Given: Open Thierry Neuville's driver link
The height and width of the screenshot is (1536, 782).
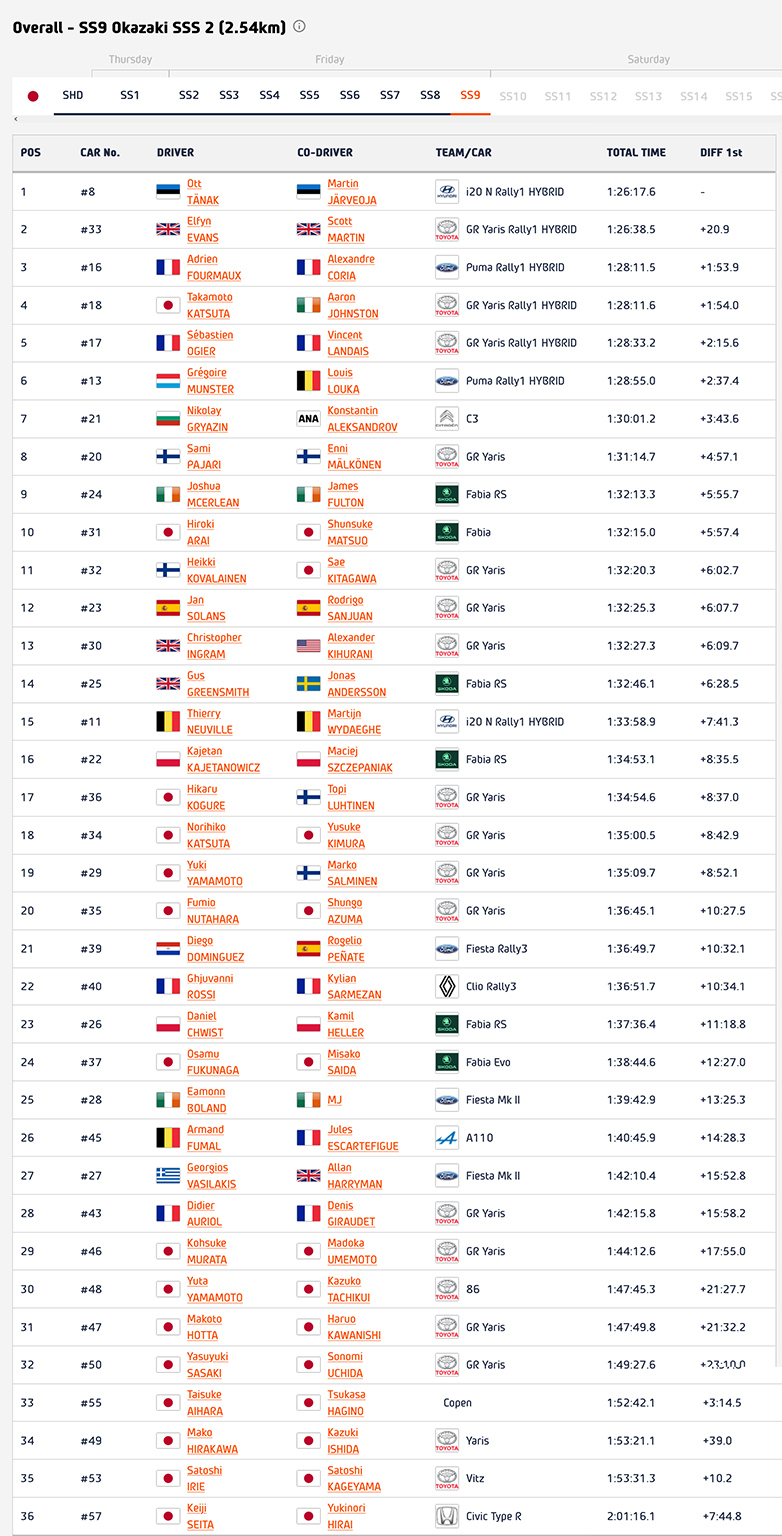Looking at the screenshot, I should 204,722.
